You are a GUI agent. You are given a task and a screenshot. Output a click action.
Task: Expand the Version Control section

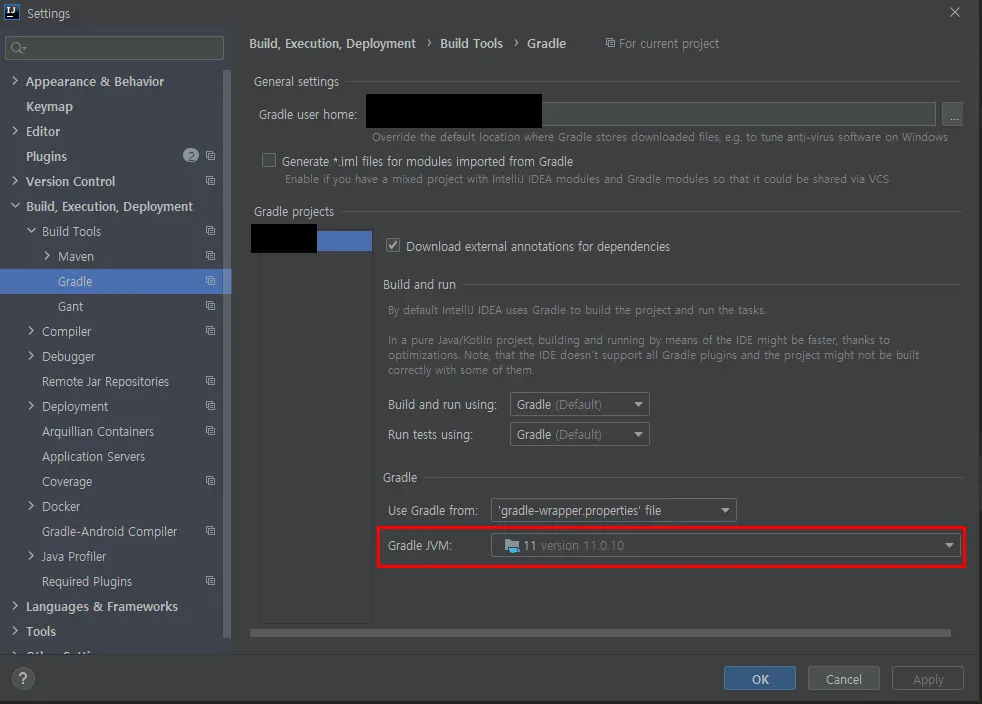15,181
